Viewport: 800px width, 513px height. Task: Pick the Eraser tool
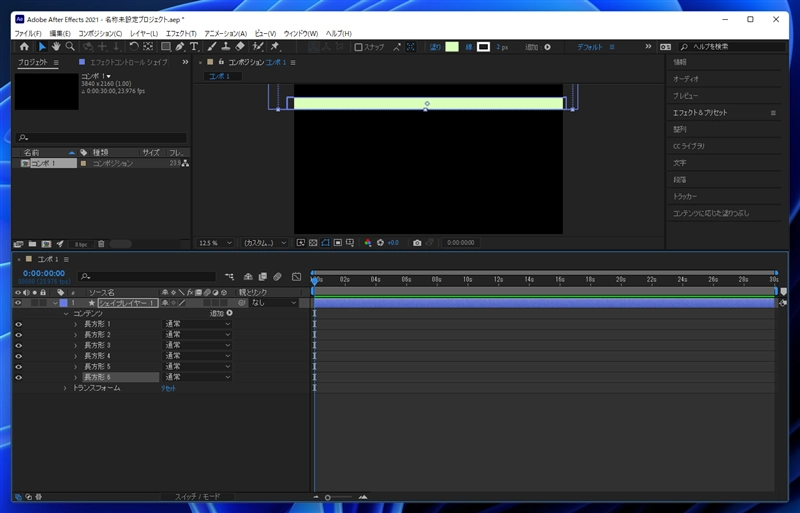coord(240,46)
